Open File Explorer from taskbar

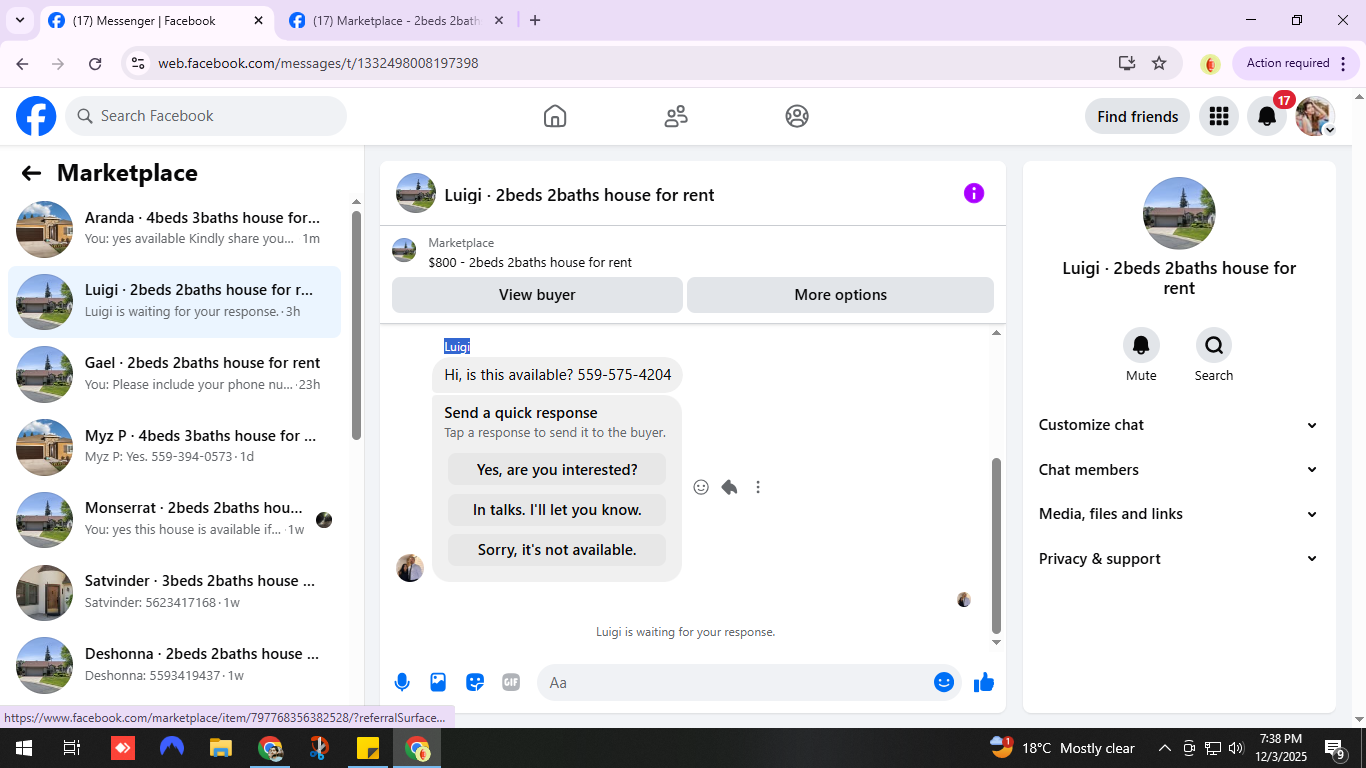coord(221,748)
